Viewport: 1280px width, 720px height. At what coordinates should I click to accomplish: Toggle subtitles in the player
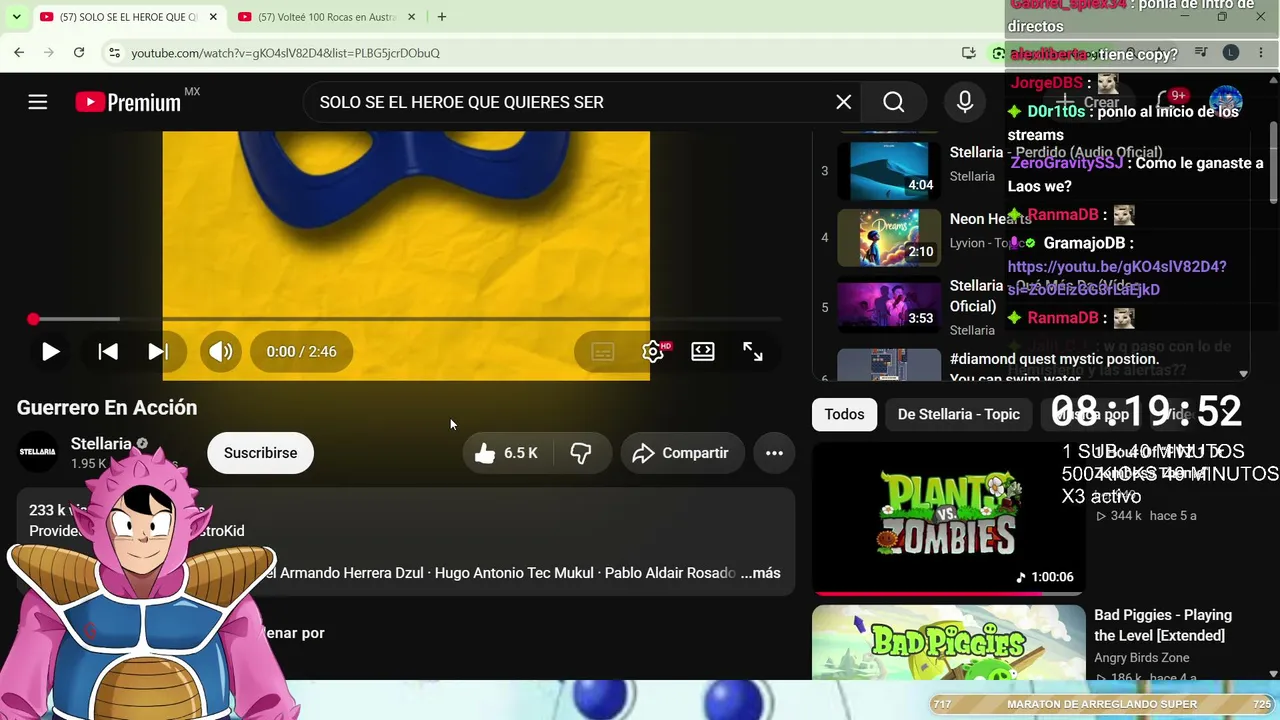[603, 351]
